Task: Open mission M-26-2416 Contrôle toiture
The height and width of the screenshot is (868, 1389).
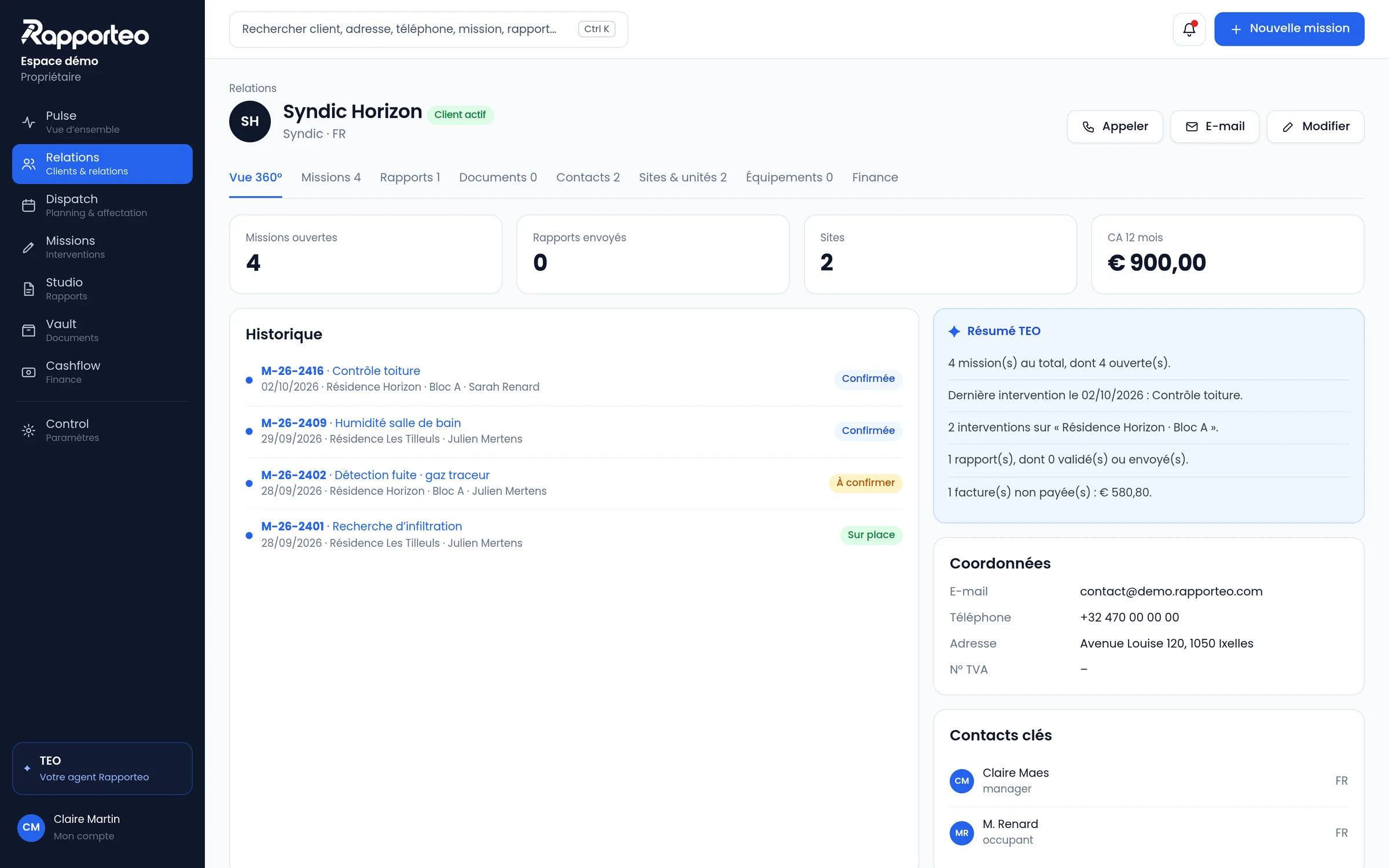Action: 341,371
